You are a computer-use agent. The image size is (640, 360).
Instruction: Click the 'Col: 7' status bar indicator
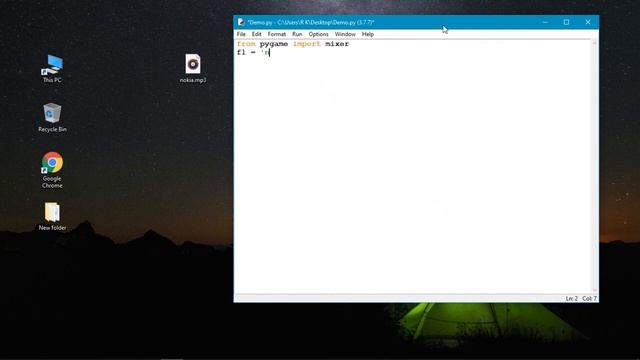coord(589,298)
